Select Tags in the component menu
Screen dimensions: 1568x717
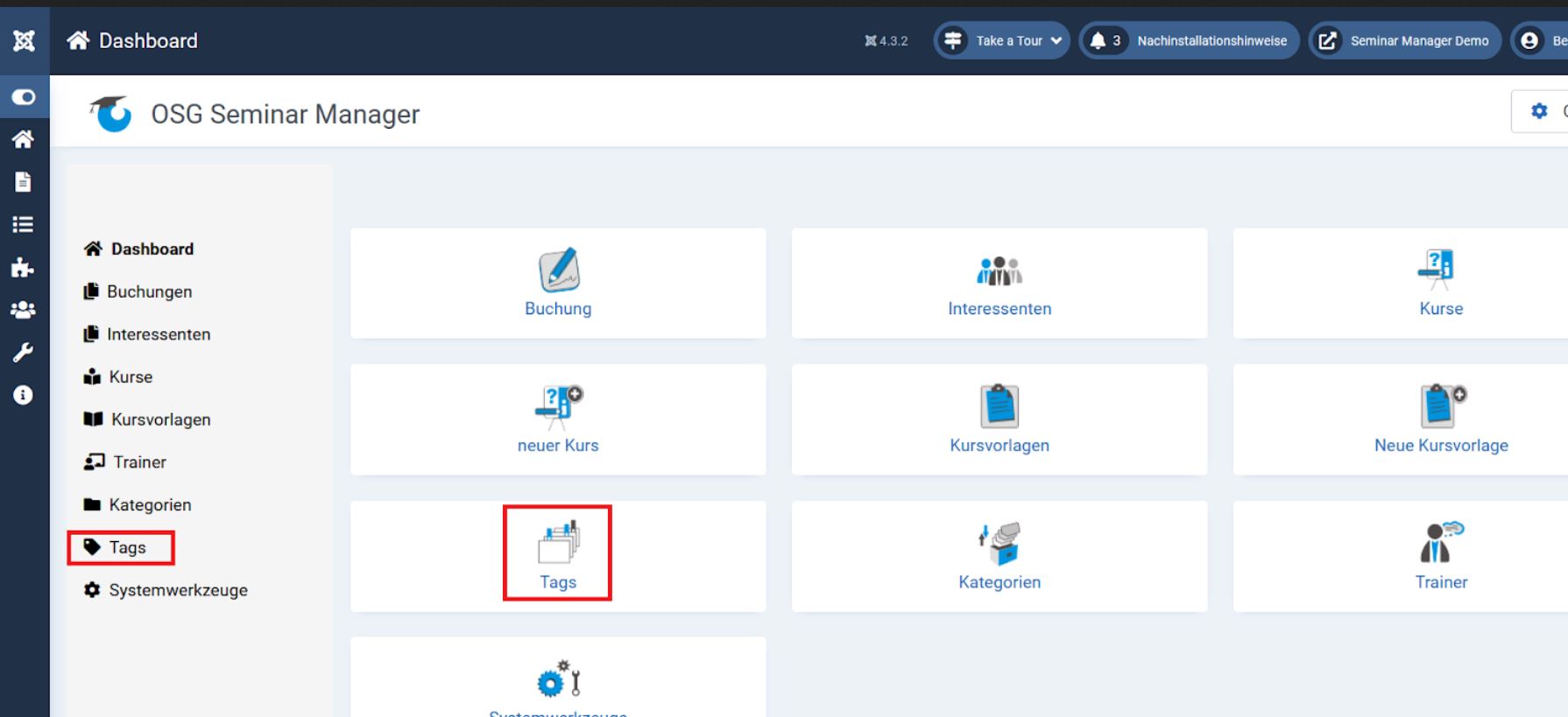pyautogui.click(x=127, y=547)
